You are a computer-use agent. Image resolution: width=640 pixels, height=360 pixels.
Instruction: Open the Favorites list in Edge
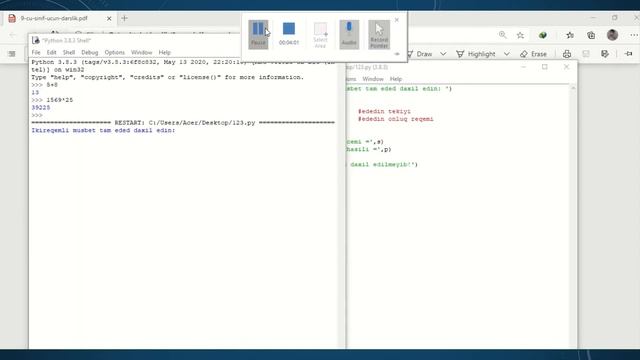(570, 36)
